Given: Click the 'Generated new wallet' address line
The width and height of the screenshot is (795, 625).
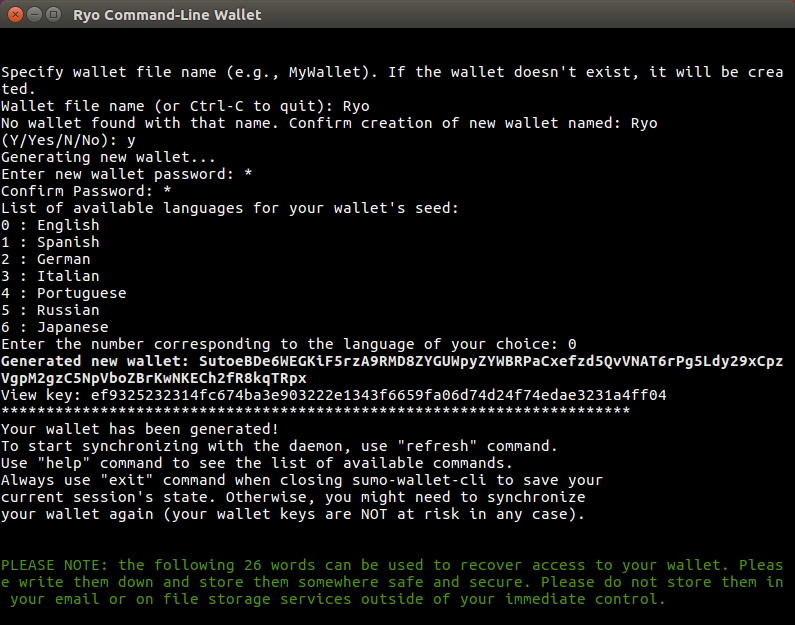Looking at the screenshot, I should pyautogui.click(x=392, y=370).
